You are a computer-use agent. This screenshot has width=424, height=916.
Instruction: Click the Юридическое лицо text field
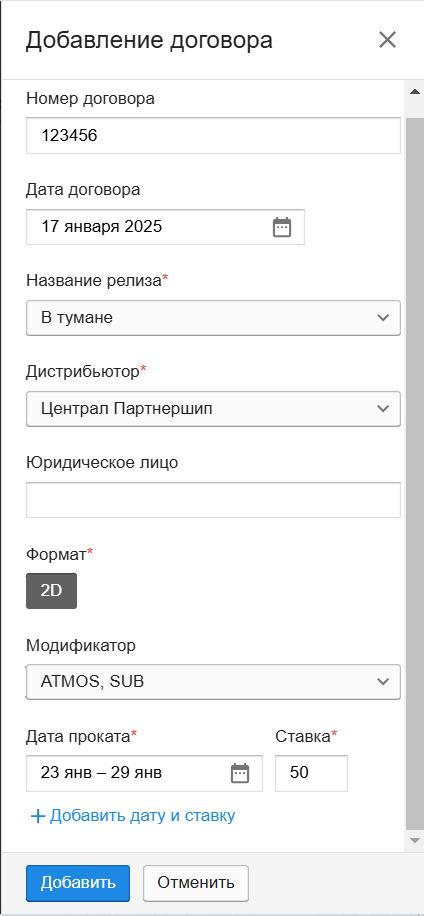click(213, 499)
